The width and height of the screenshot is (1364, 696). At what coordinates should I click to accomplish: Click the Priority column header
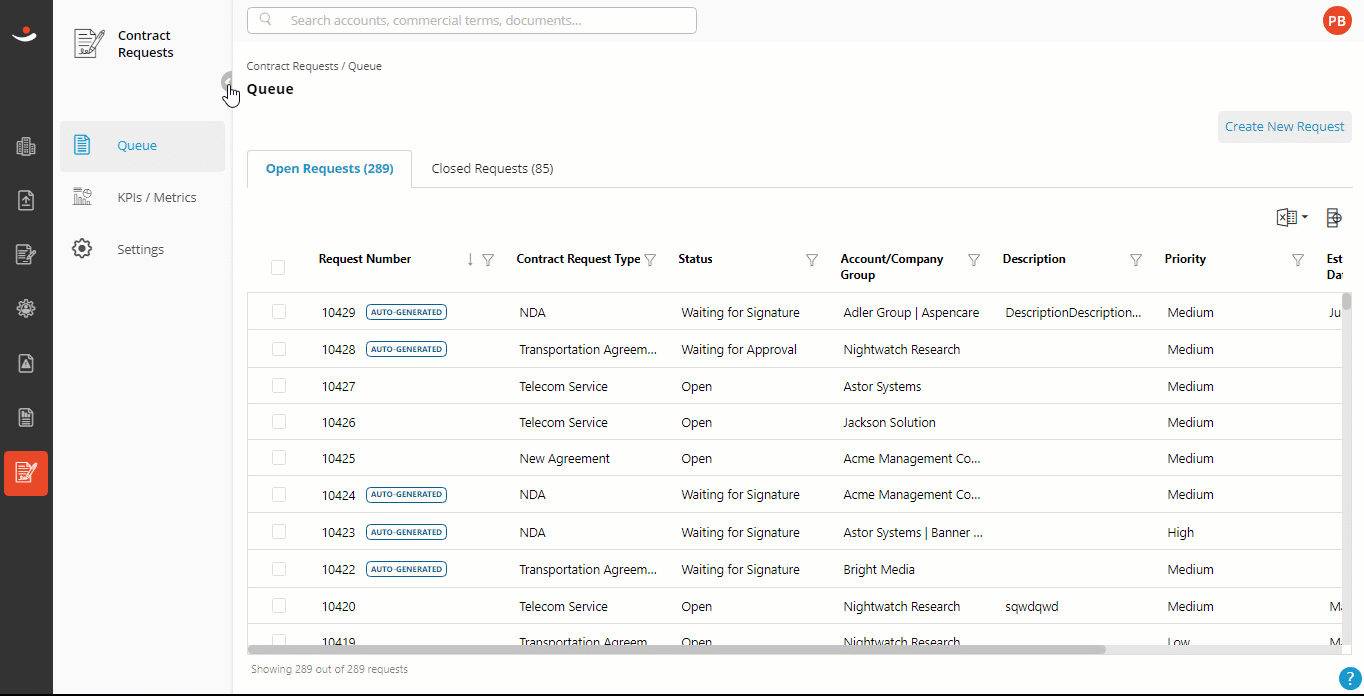click(x=1185, y=259)
